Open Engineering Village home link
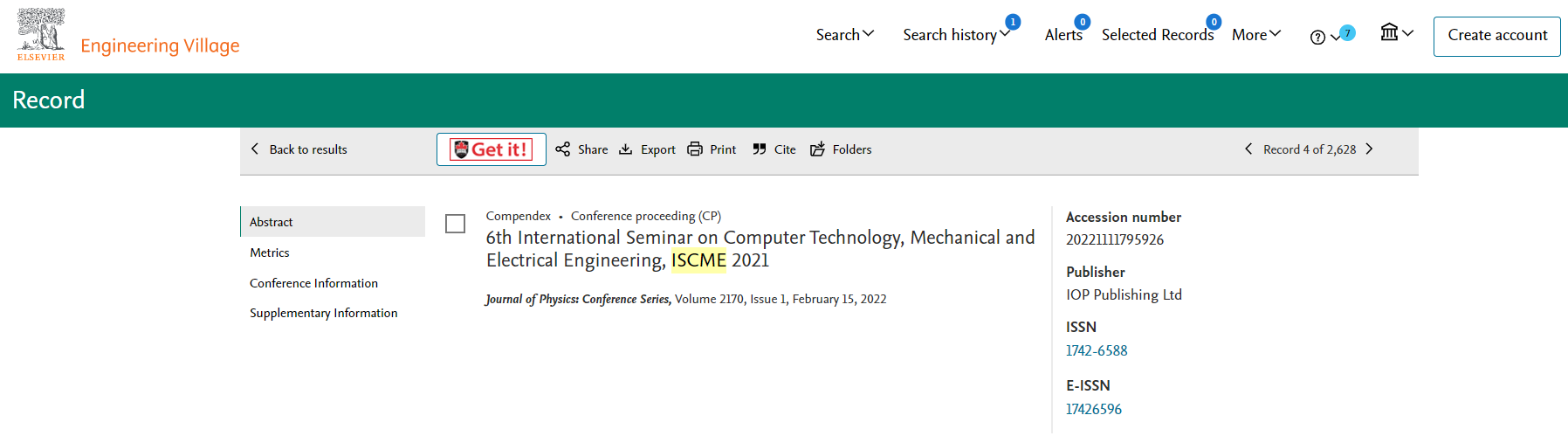This screenshot has width=1568, height=443. pyautogui.click(x=160, y=45)
